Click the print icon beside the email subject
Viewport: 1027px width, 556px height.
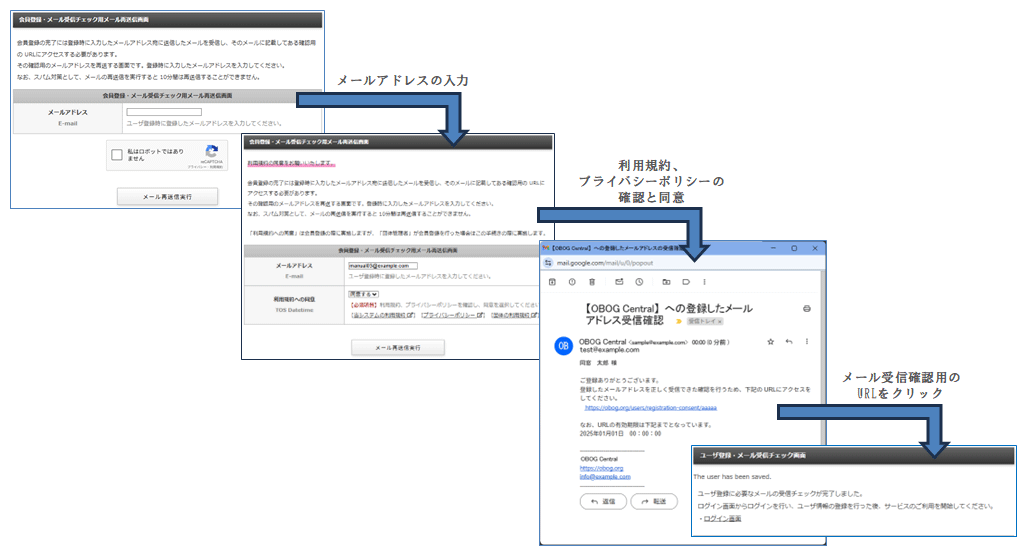(807, 308)
